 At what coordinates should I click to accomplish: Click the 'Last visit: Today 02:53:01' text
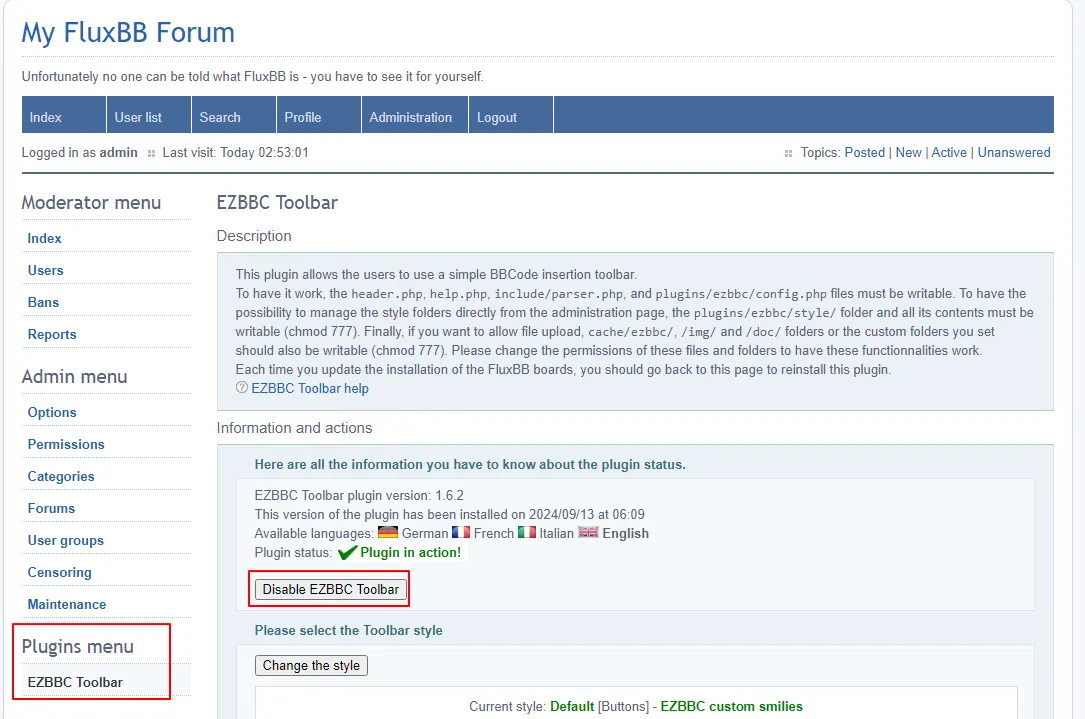point(235,152)
